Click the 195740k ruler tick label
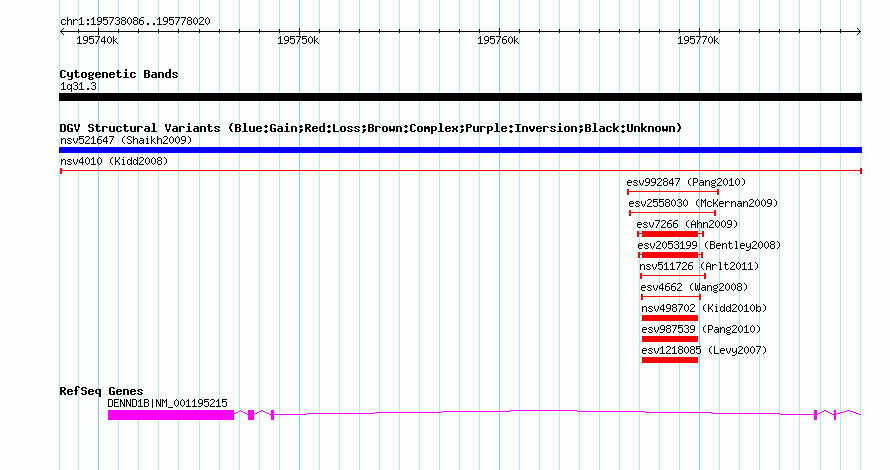 97,40
